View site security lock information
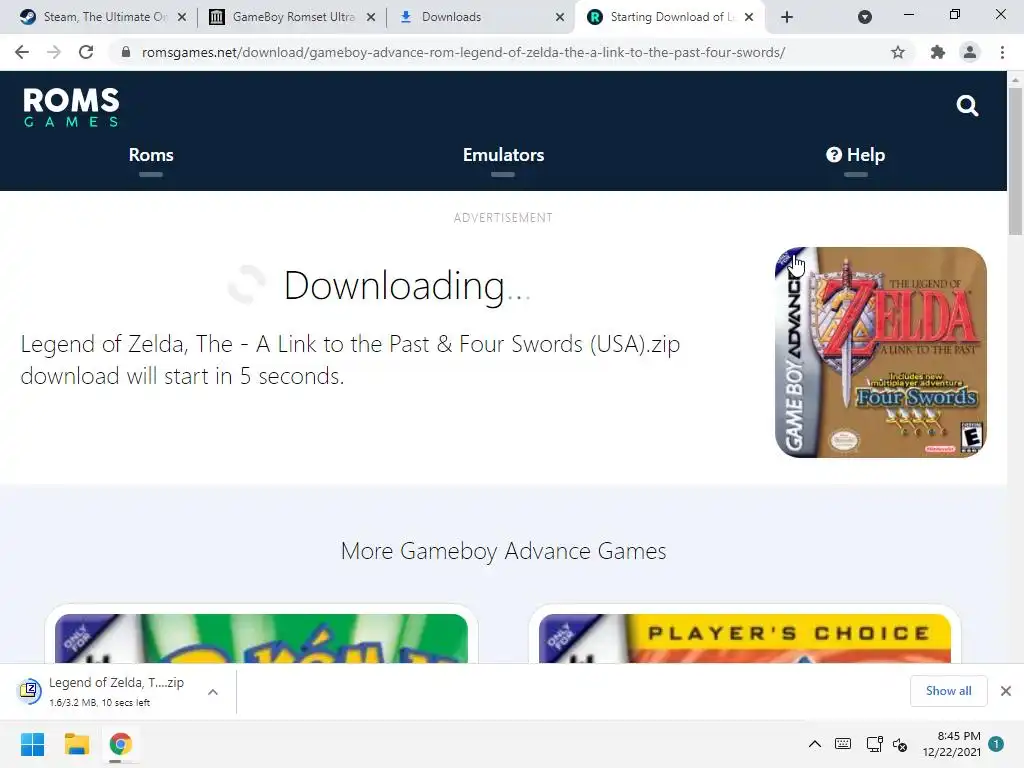Image resolution: width=1024 pixels, height=768 pixels. (126, 52)
